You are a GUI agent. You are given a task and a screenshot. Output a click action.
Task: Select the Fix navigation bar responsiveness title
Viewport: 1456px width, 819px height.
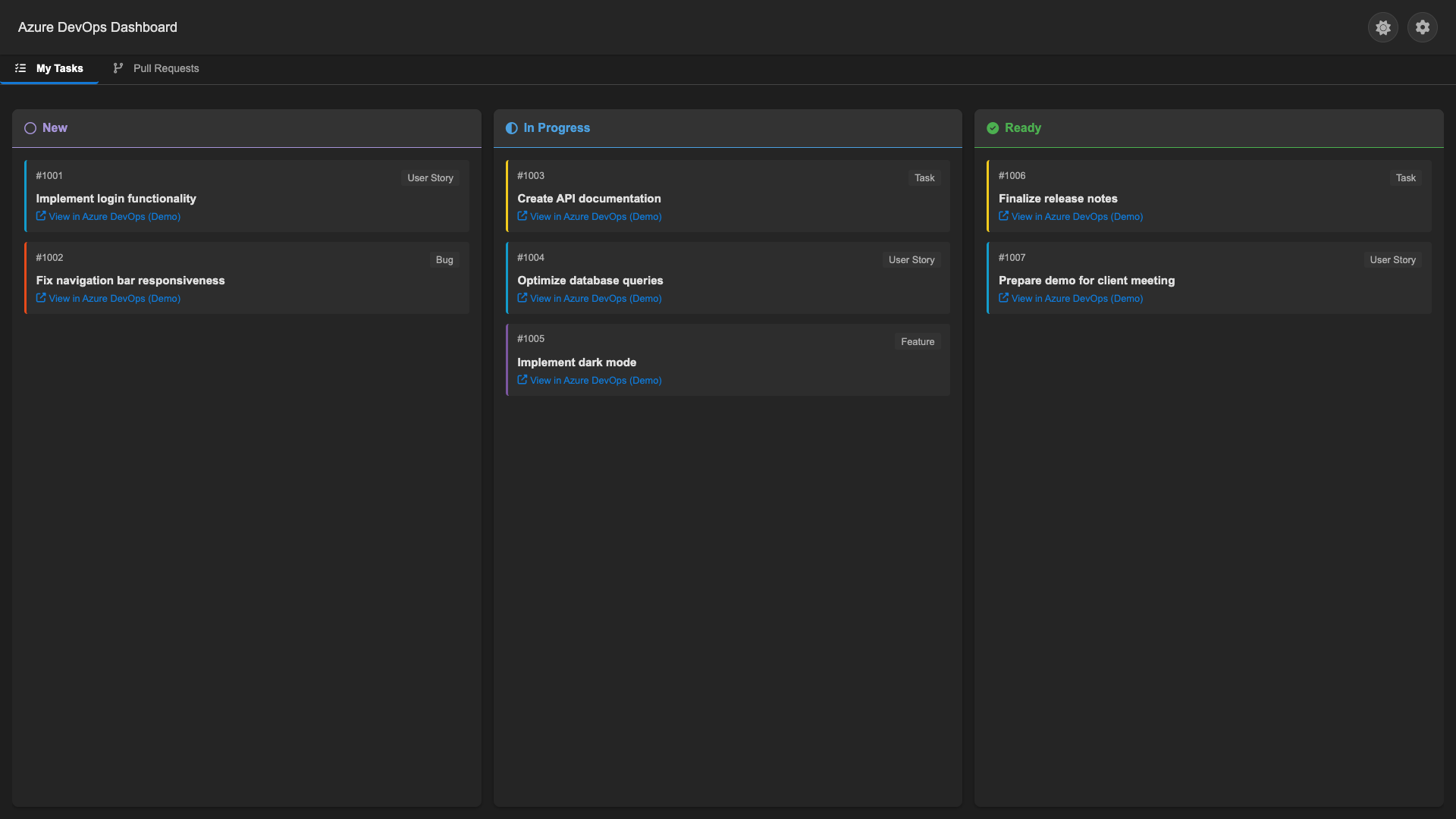pyautogui.click(x=130, y=281)
